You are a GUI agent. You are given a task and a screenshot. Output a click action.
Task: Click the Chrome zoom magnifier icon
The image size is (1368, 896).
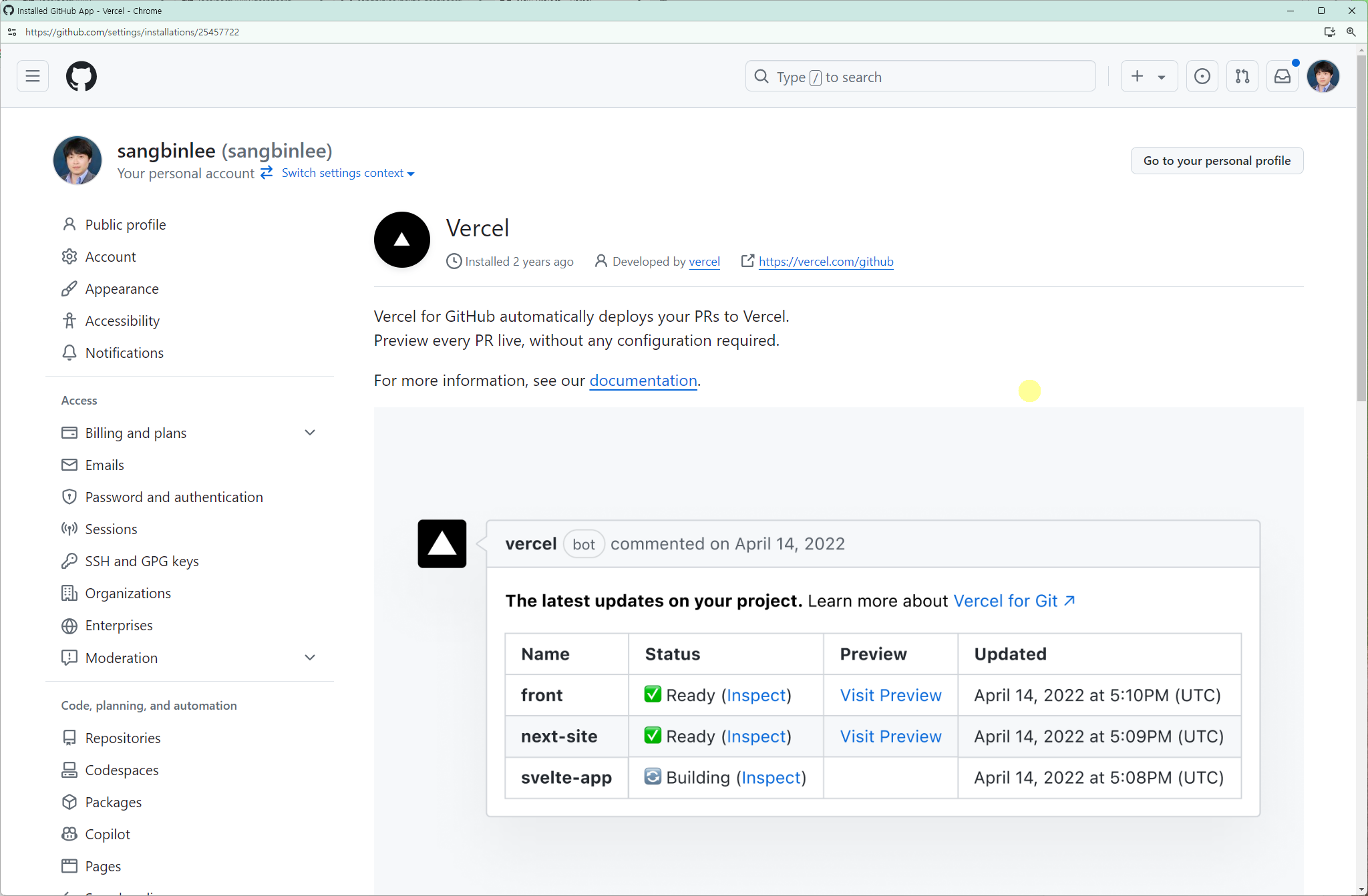point(1351,32)
